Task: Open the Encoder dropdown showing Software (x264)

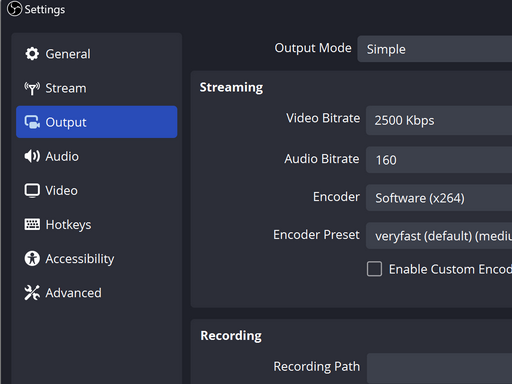Action: [439, 198]
